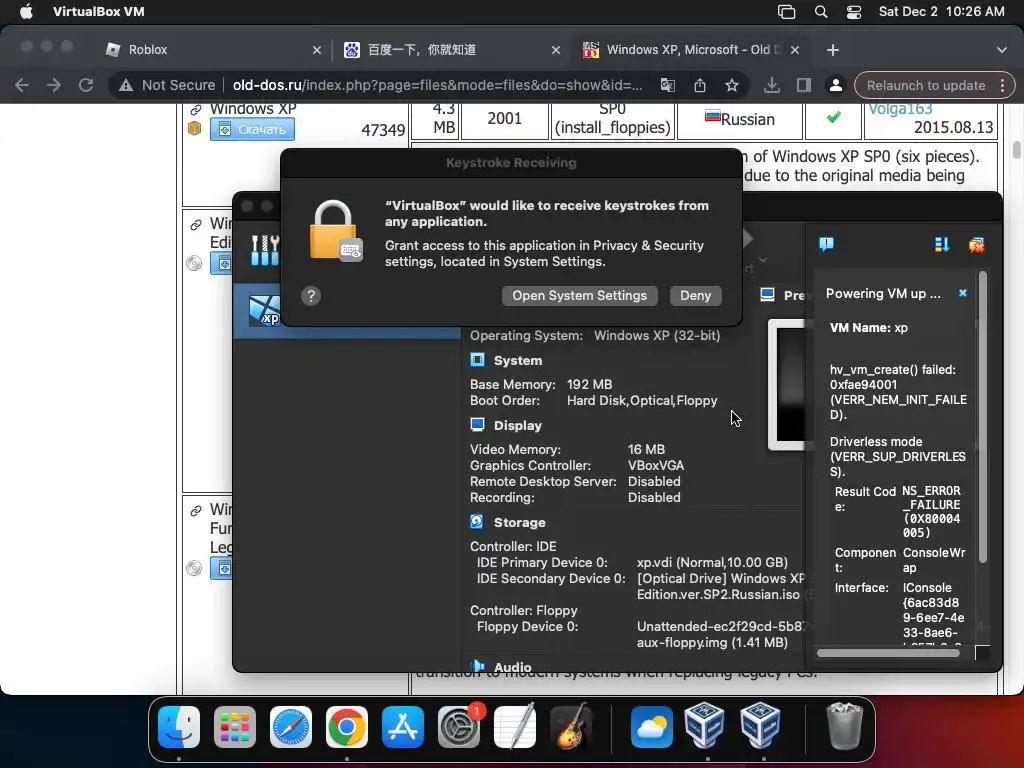Open Chrome from the dock
The image size is (1024, 768).
(x=347, y=727)
